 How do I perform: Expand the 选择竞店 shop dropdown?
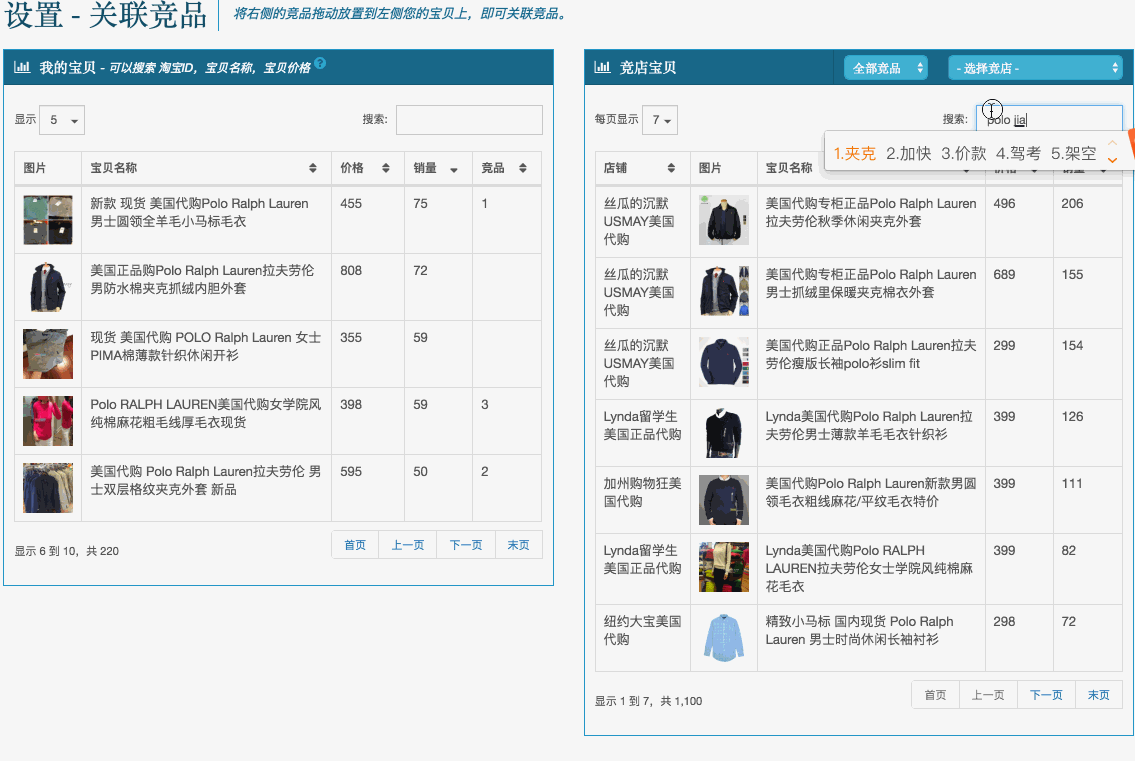point(1035,68)
